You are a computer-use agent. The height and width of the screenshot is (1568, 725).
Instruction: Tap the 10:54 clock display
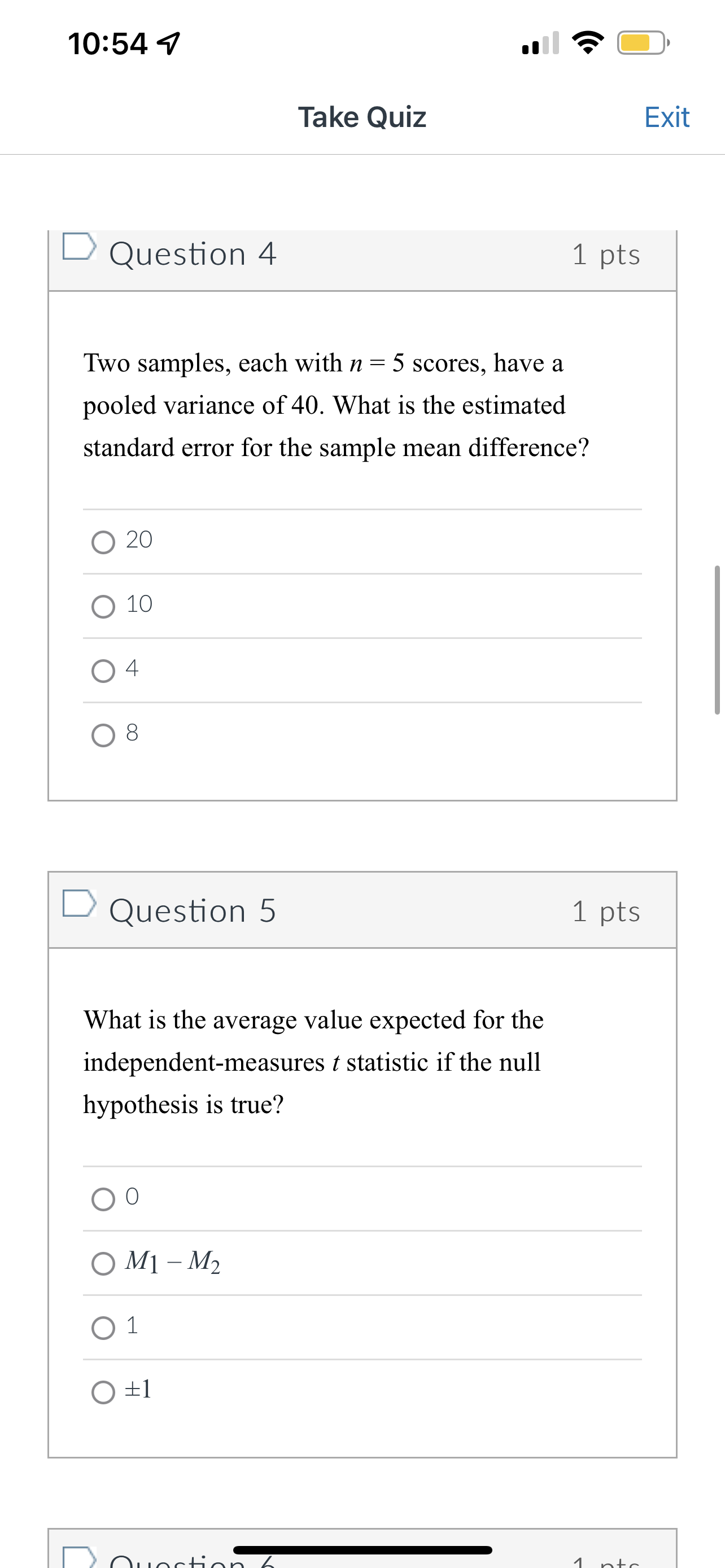[x=107, y=44]
